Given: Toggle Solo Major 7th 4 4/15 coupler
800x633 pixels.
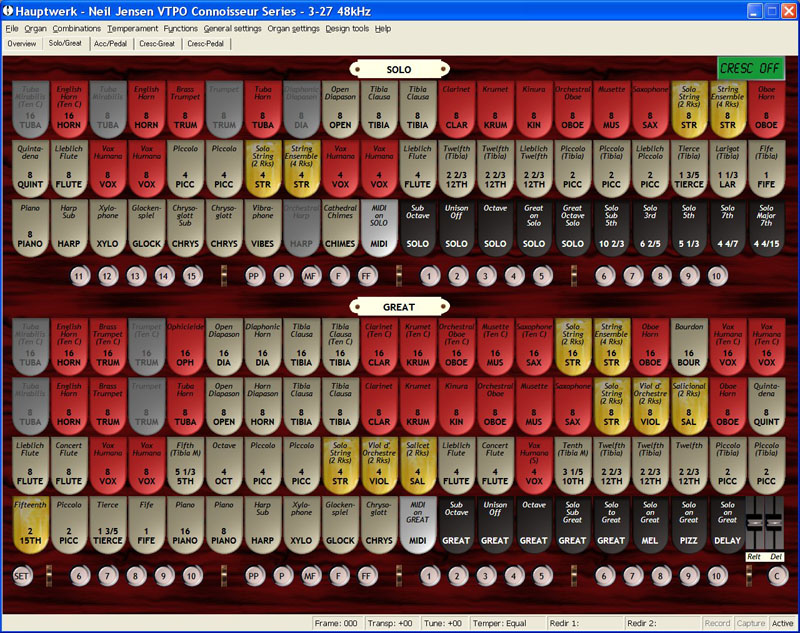Looking at the screenshot, I should tap(766, 227).
